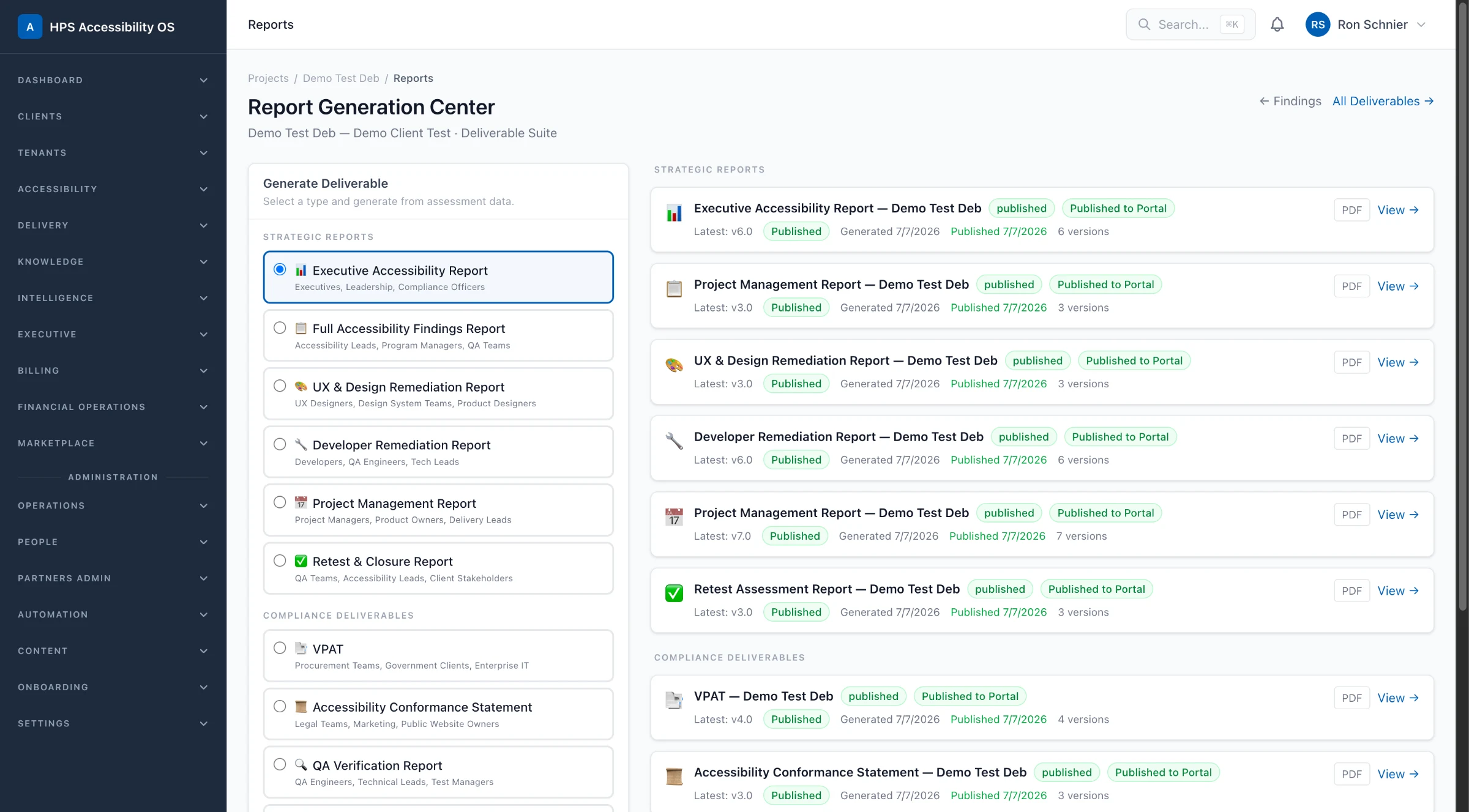Open the Marketplace sidebar section
1469x812 pixels.
tap(113, 443)
